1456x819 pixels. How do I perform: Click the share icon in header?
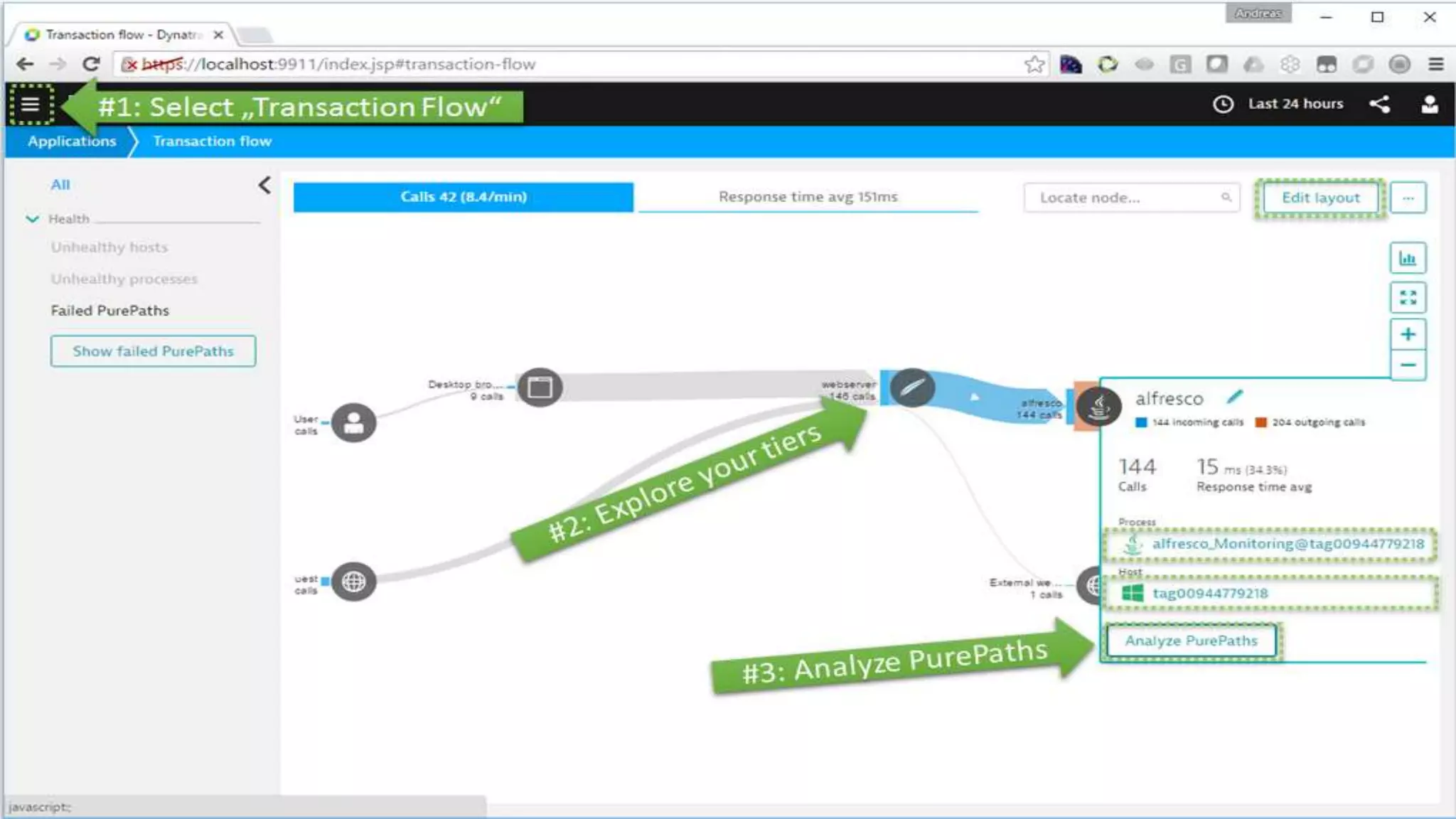[x=1379, y=105]
